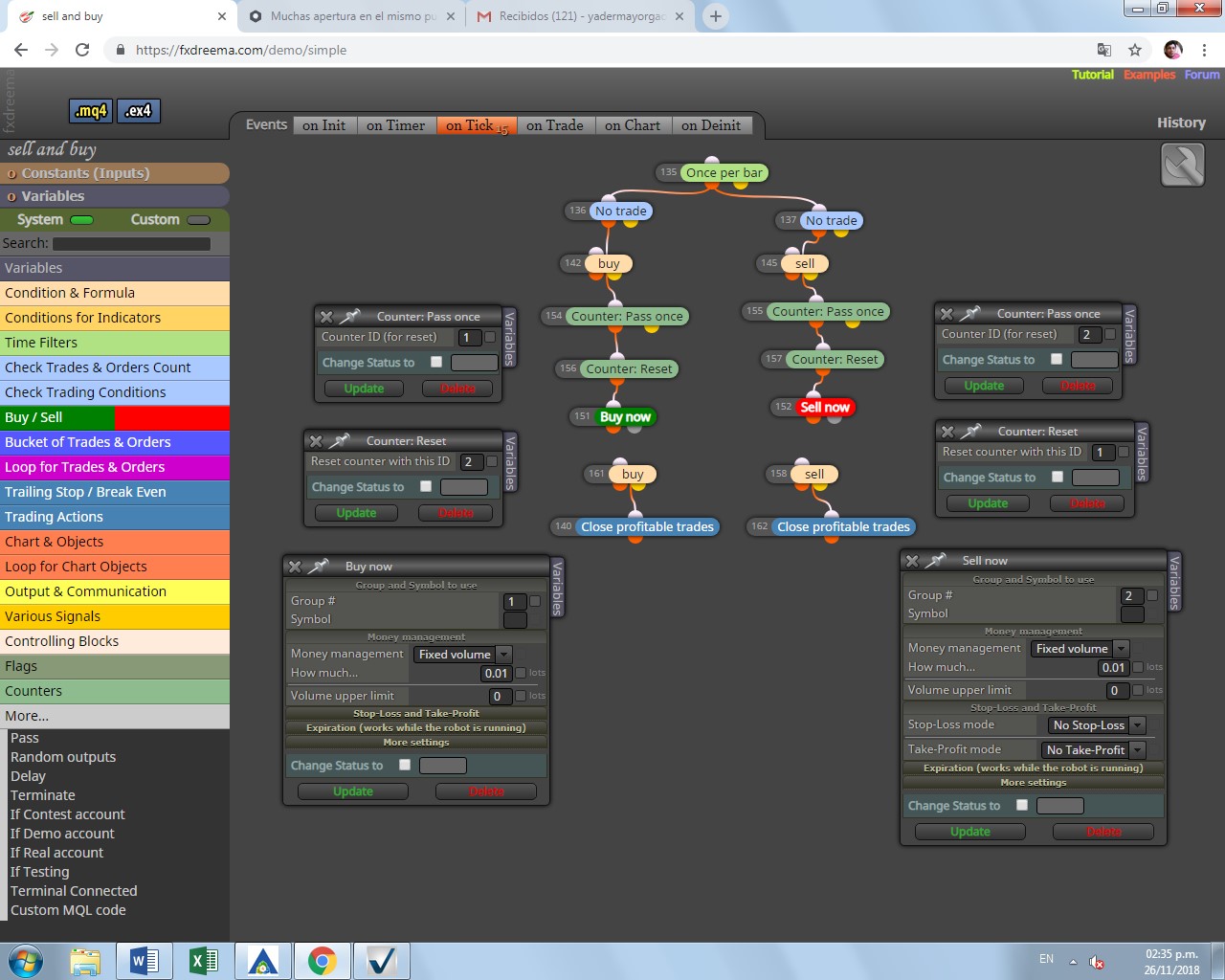Pin the right Counter: Reset panel
This screenshot has width=1225, height=980.
(x=971, y=431)
